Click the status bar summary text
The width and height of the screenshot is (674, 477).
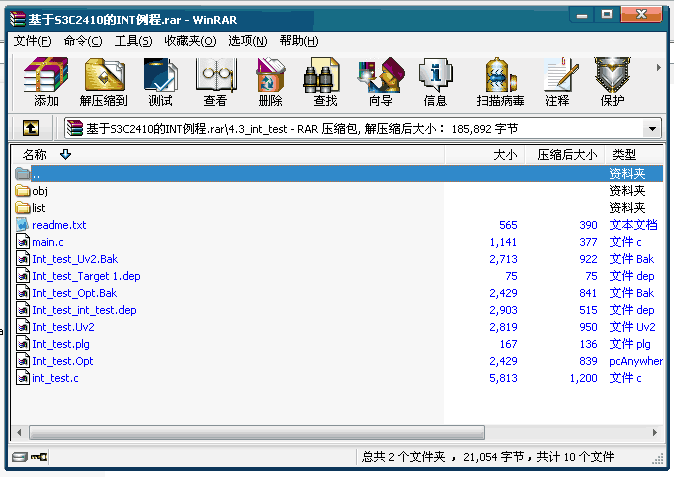[x=488, y=457]
